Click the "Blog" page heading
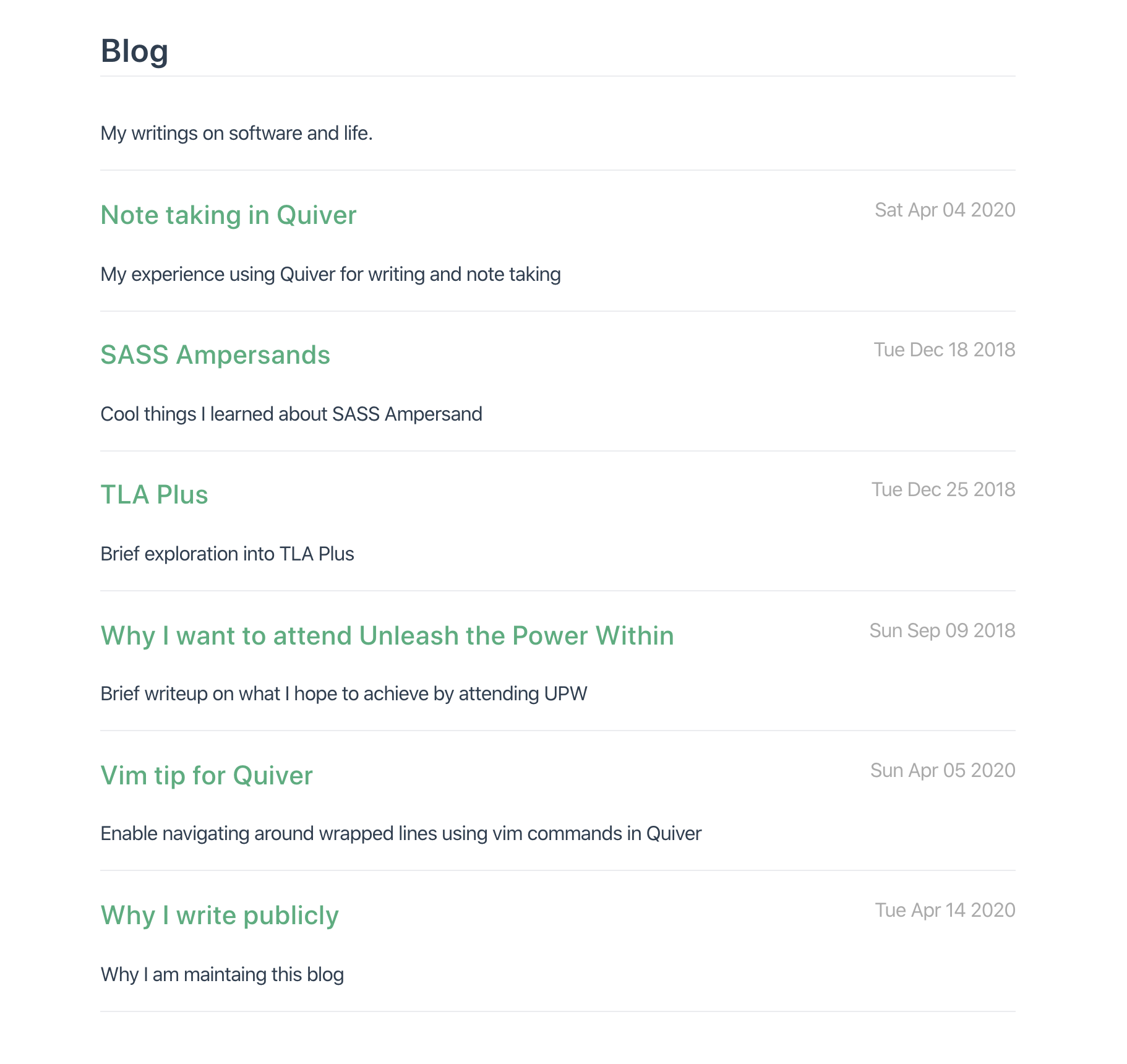1127x1064 pixels. click(x=134, y=51)
